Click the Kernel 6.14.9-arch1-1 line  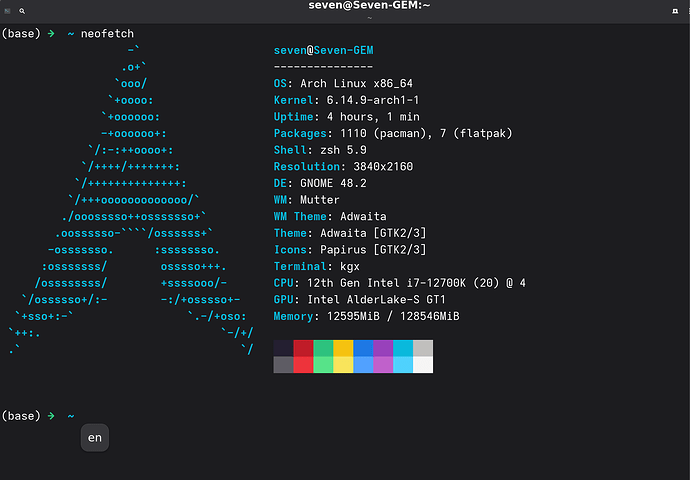pos(346,100)
